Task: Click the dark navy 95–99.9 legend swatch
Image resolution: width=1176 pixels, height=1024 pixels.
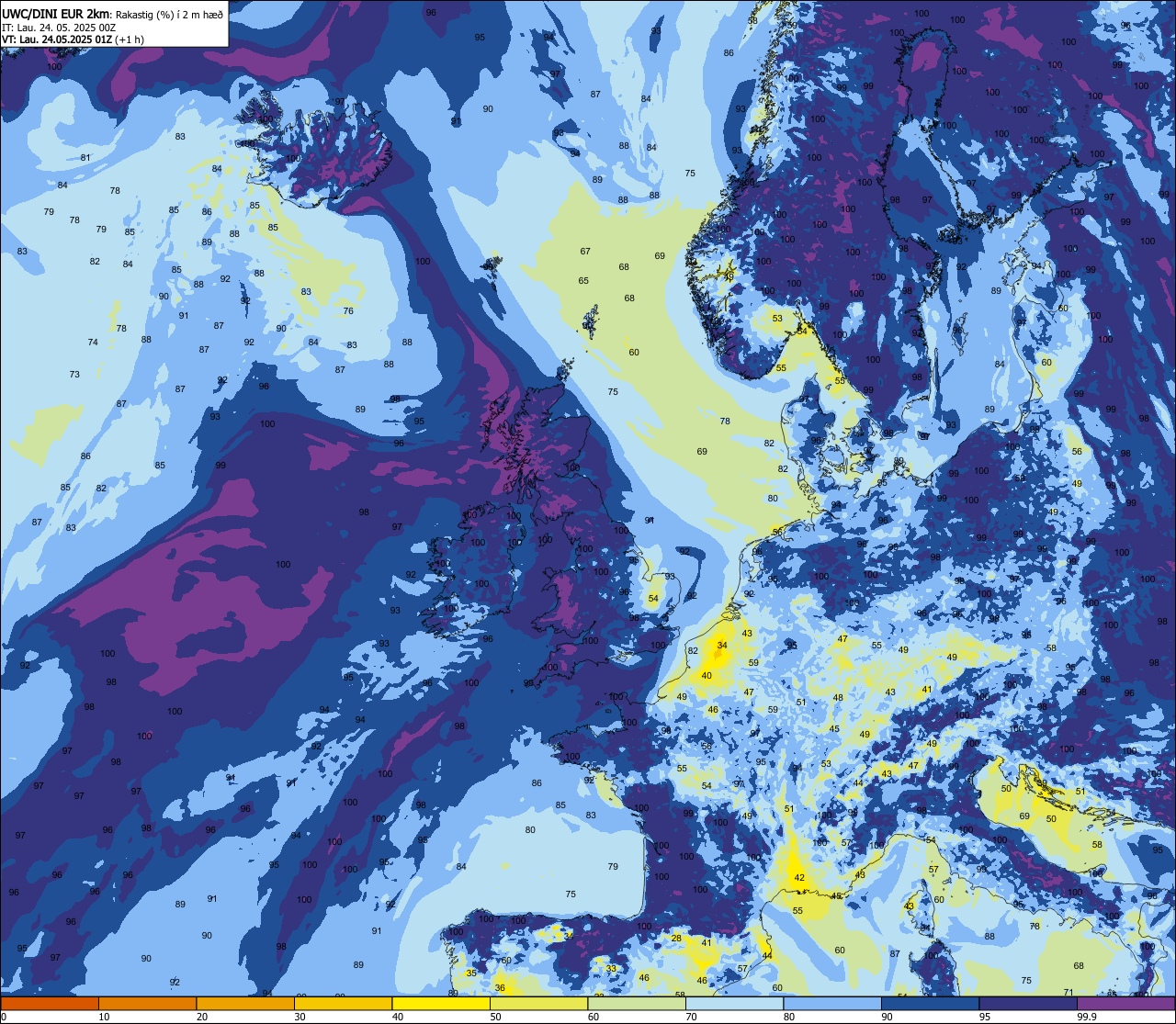Action: [x=1028, y=1003]
